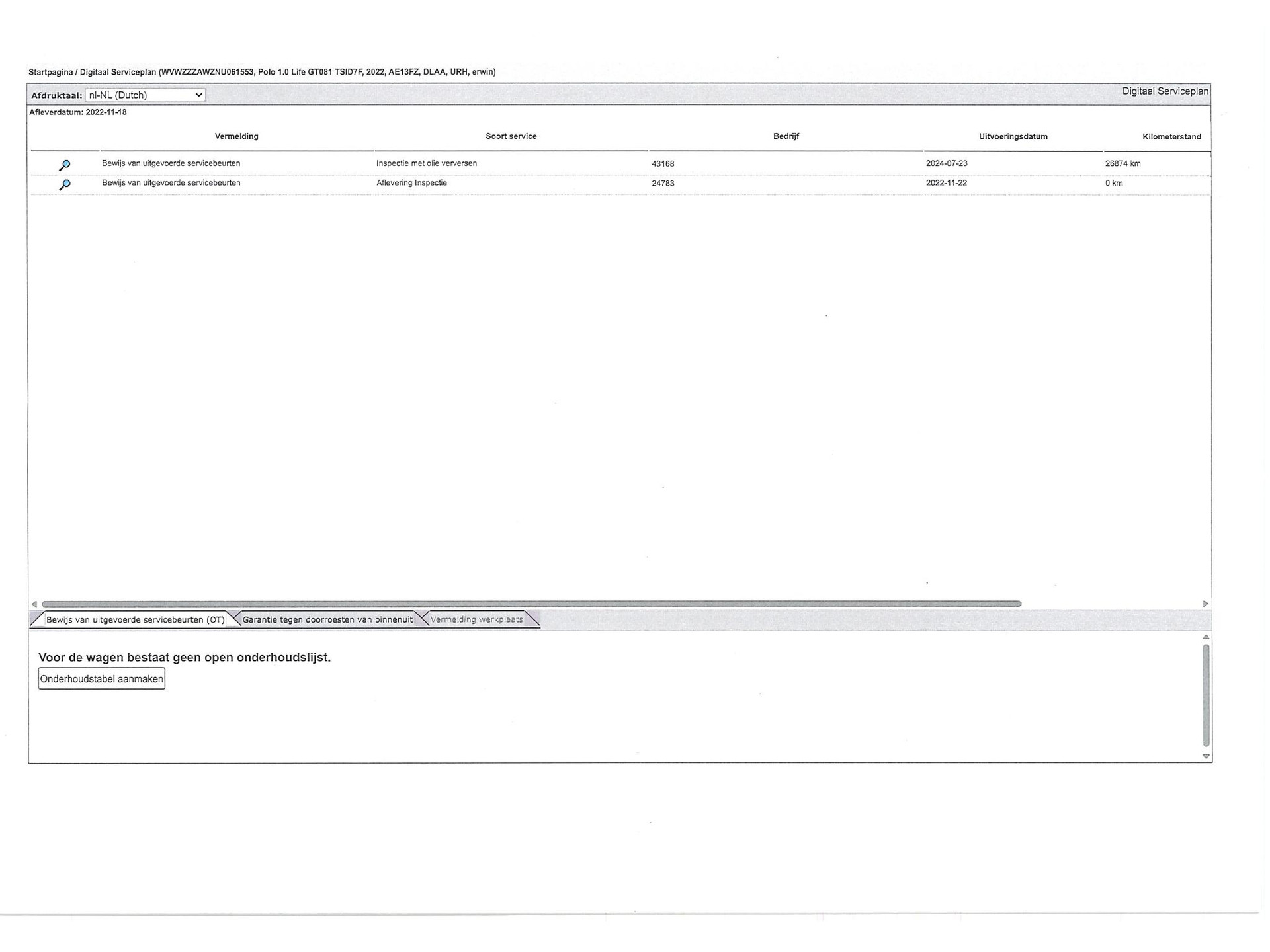Click magnifier icon for Aflevering Inspectie entry
The width and height of the screenshot is (1270, 952).
click(65, 184)
